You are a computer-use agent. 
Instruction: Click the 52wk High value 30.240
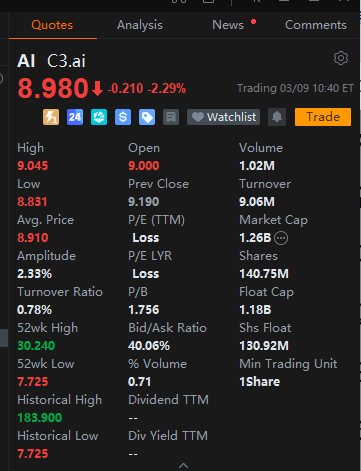[36, 346]
